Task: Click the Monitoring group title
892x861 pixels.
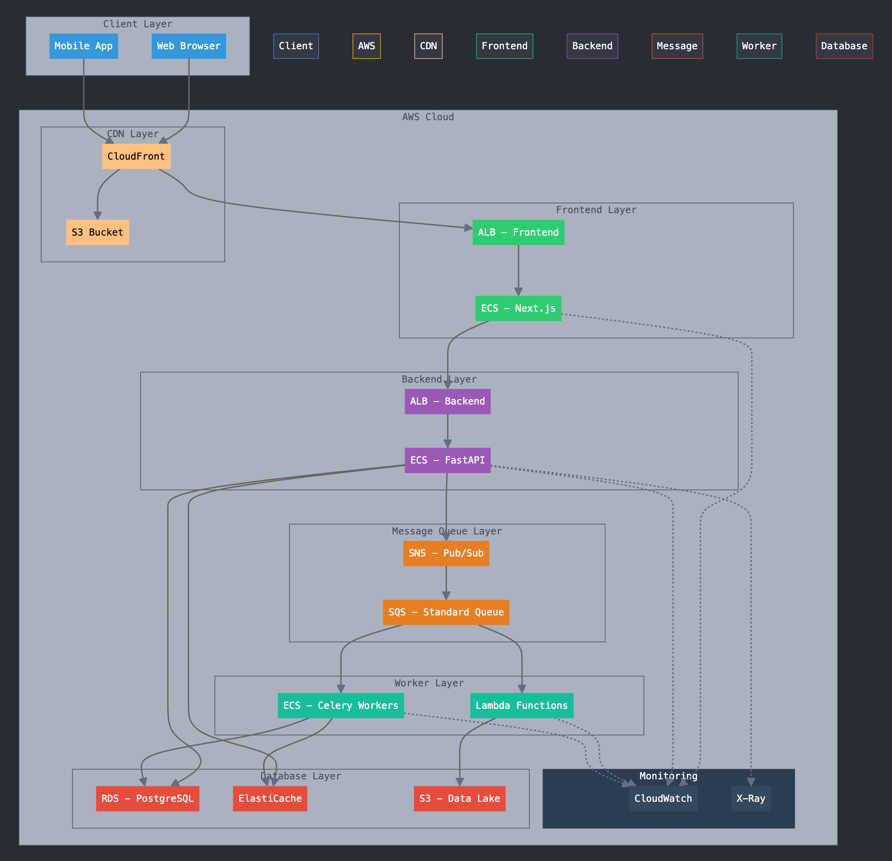Action: [668, 776]
